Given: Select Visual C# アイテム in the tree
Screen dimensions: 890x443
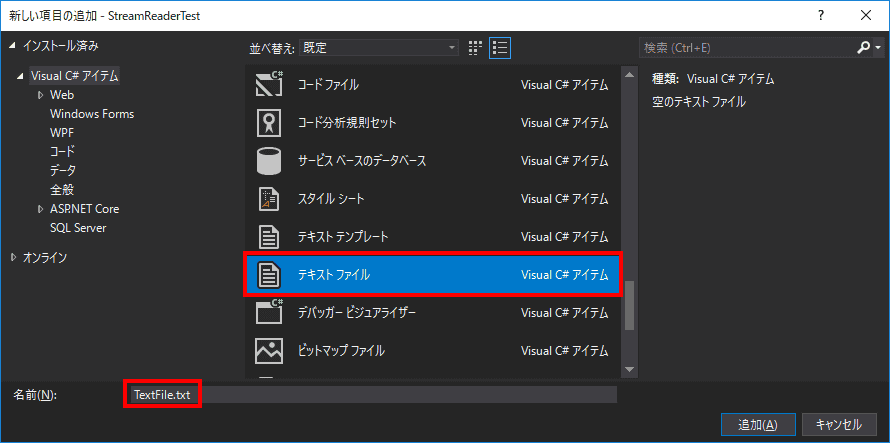Looking at the screenshot, I should 74,76.
